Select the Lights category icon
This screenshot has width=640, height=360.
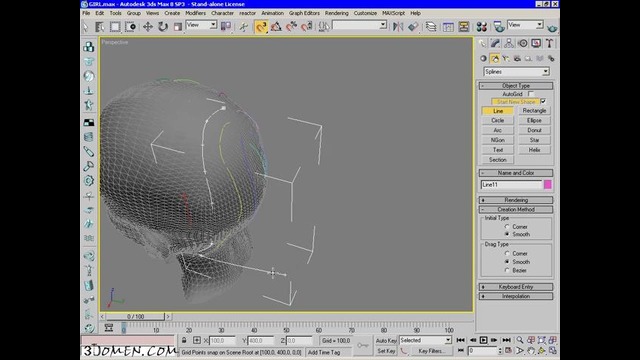pos(506,58)
